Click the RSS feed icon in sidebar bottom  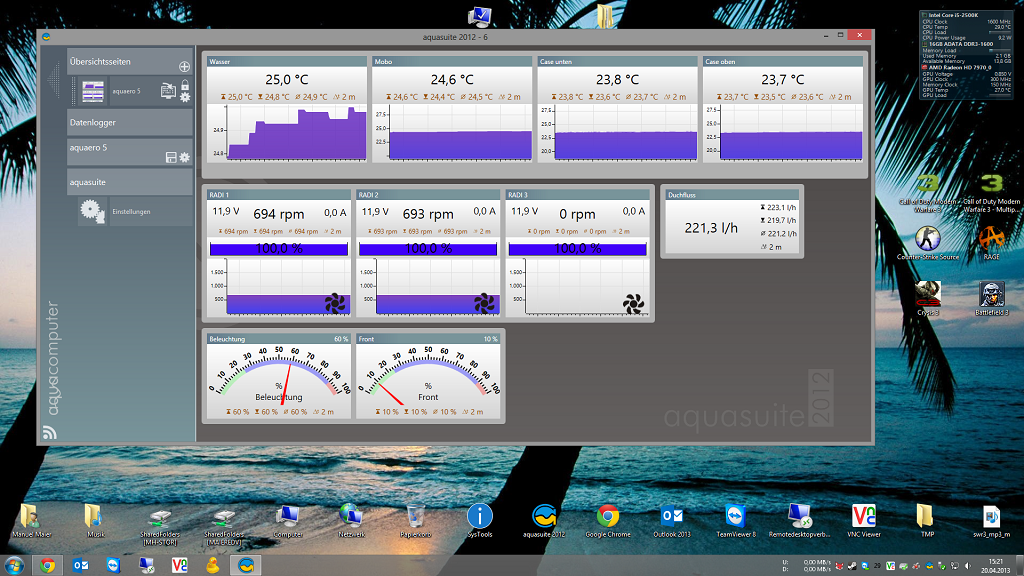point(49,433)
